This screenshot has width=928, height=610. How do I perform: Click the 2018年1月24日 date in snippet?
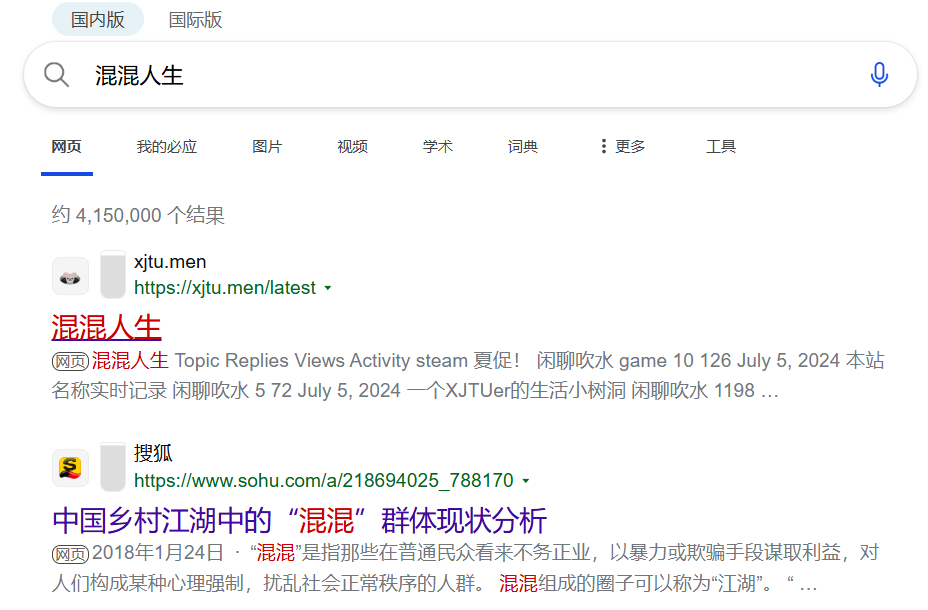point(157,553)
